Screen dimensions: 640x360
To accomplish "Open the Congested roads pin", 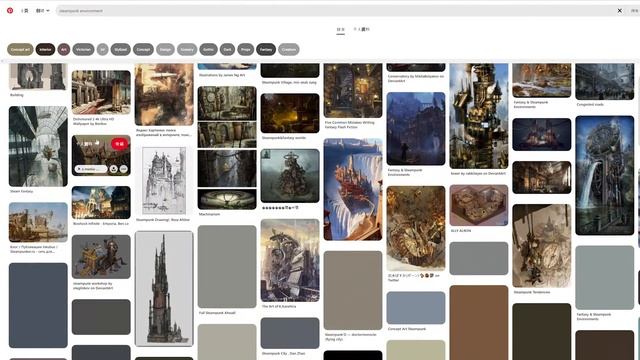I will (605, 81).
